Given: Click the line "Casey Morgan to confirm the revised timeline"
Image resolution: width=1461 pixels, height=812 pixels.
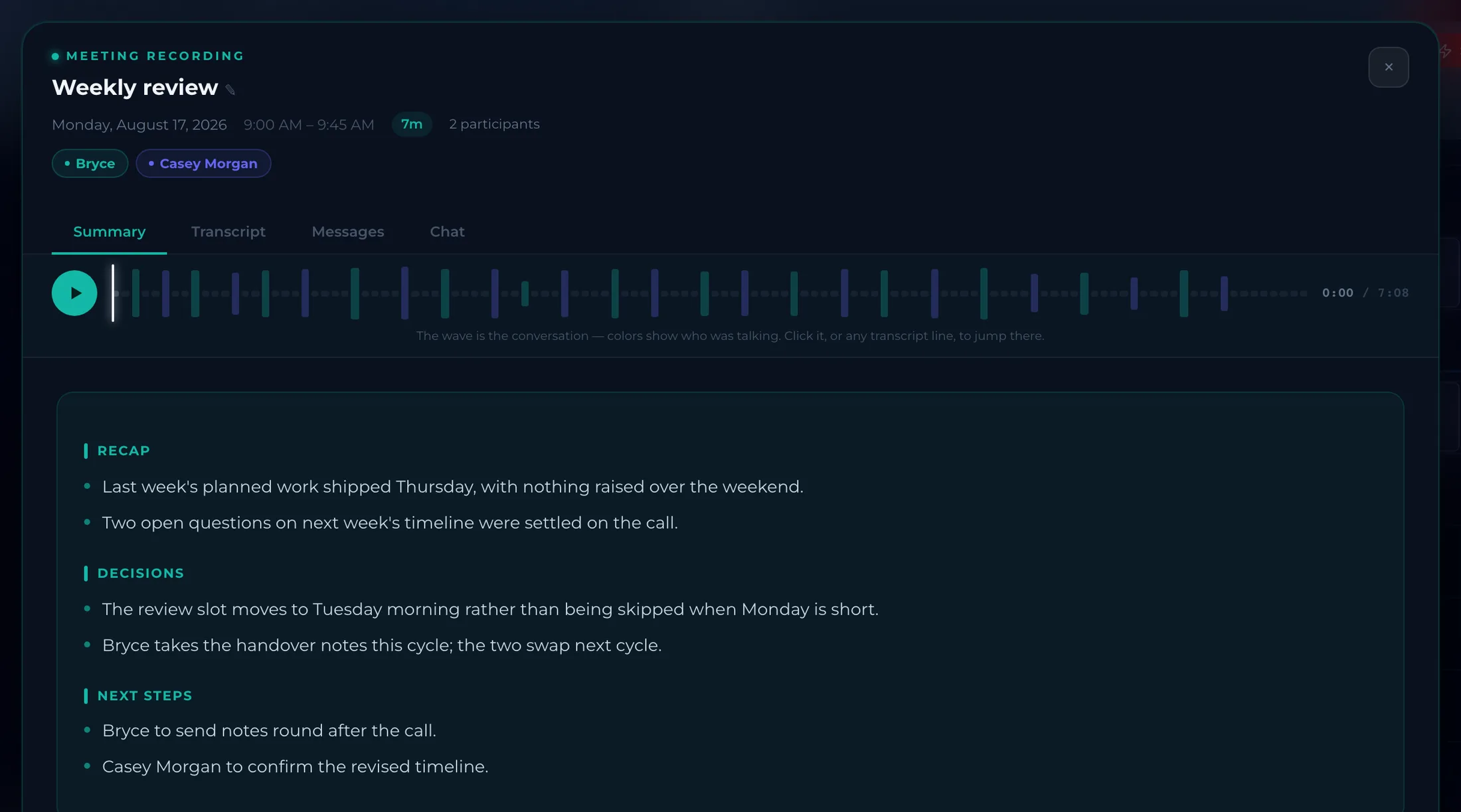Looking at the screenshot, I should 295,767.
